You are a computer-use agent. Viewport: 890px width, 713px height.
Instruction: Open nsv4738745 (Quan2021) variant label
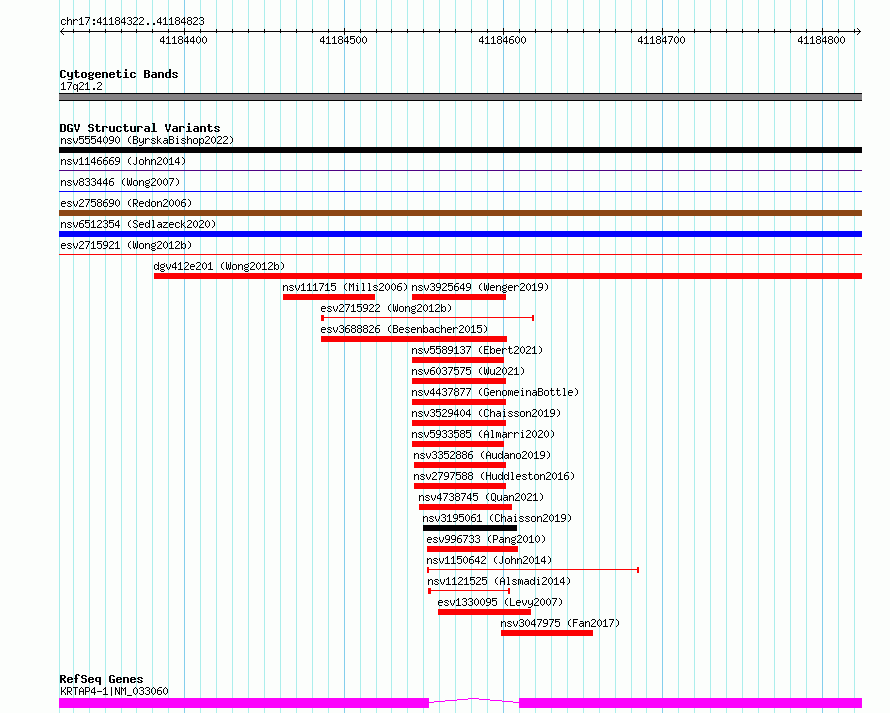click(x=481, y=497)
